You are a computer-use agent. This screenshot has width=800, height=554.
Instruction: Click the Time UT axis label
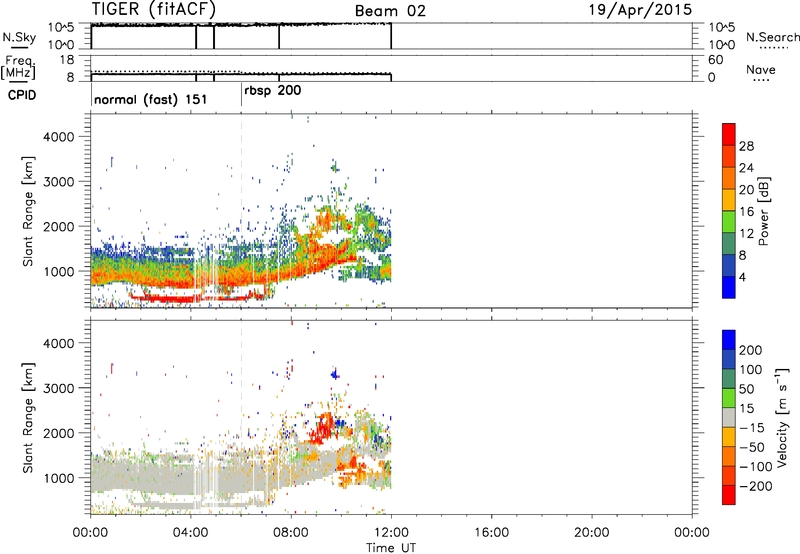391,548
